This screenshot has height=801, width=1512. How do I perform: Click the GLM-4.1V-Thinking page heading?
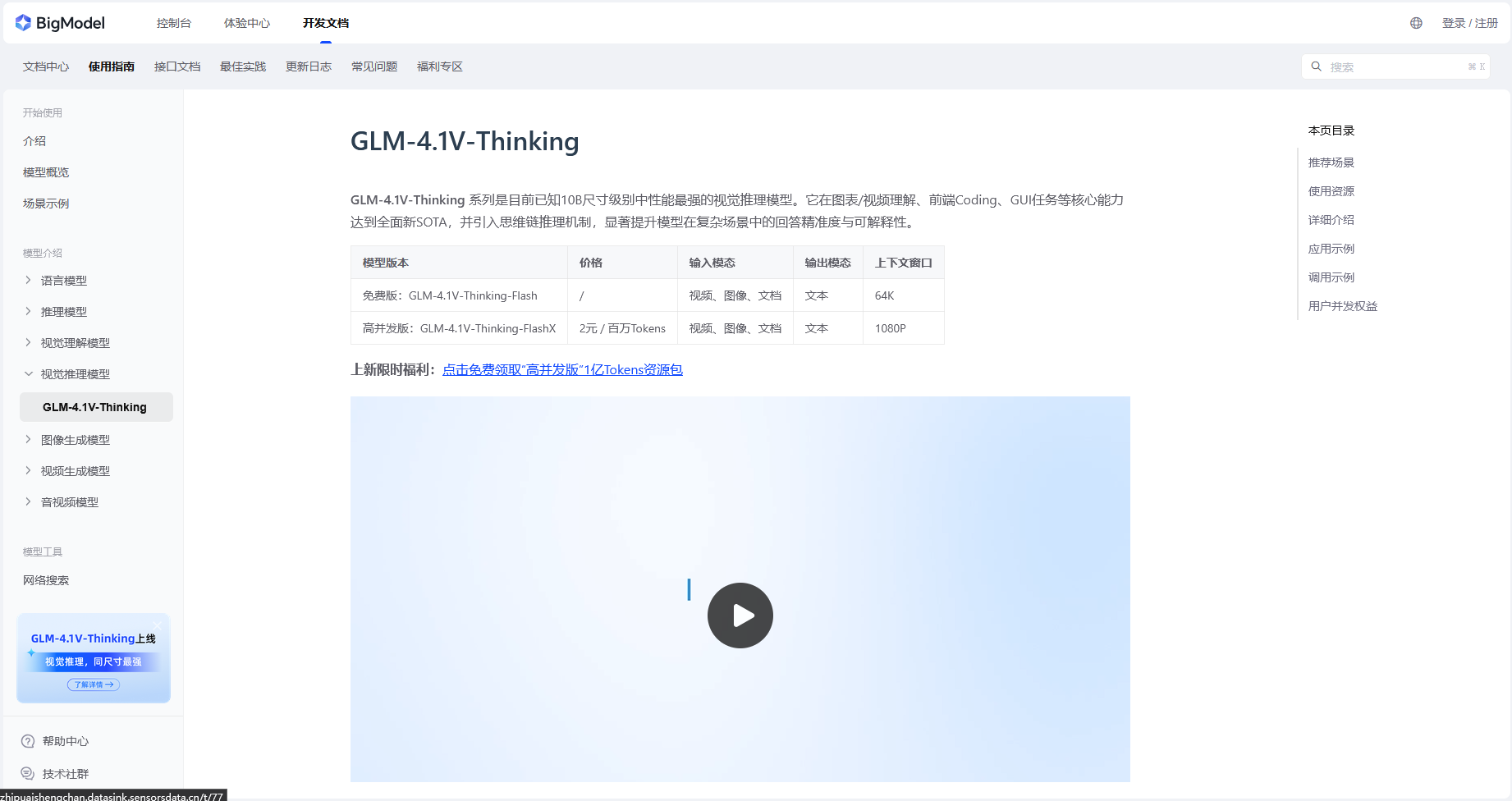coord(465,141)
